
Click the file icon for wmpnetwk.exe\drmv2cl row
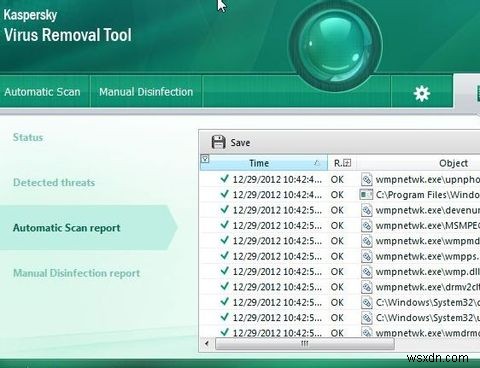pos(367,287)
